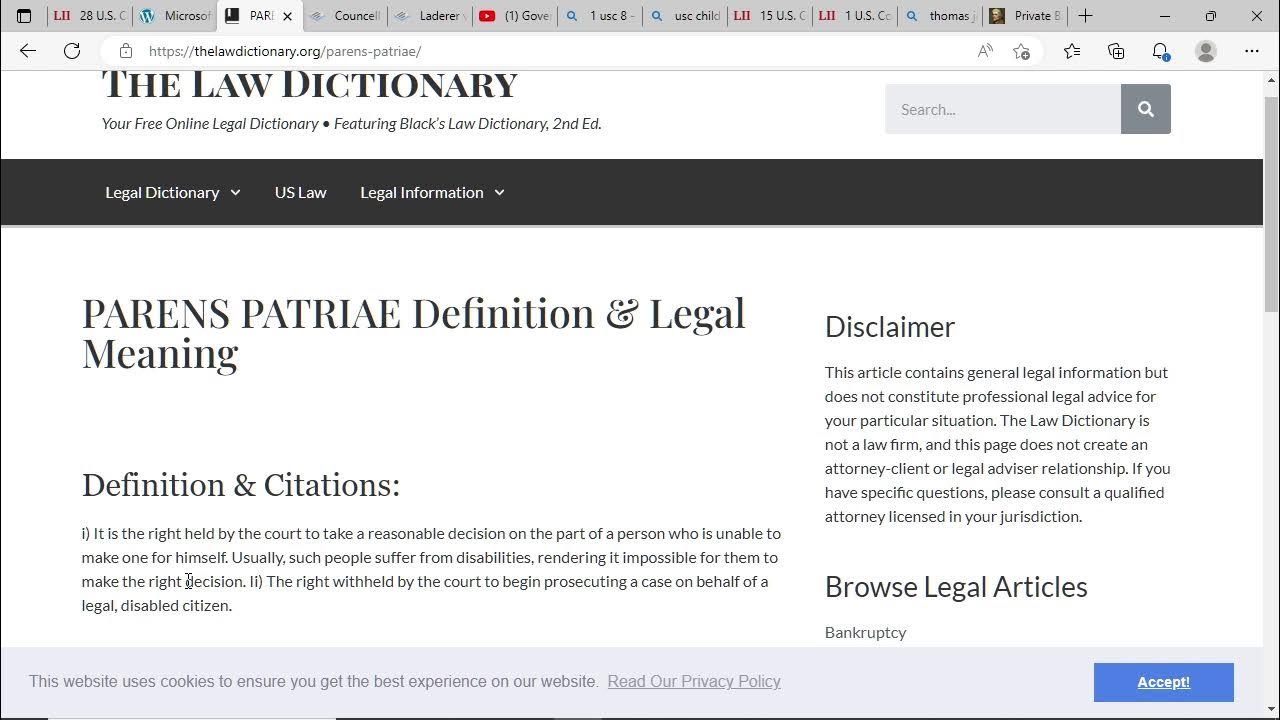This screenshot has width=1280, height=720.
Task: Open the Bankruptcy legal articles link
Action: (866, 632)
